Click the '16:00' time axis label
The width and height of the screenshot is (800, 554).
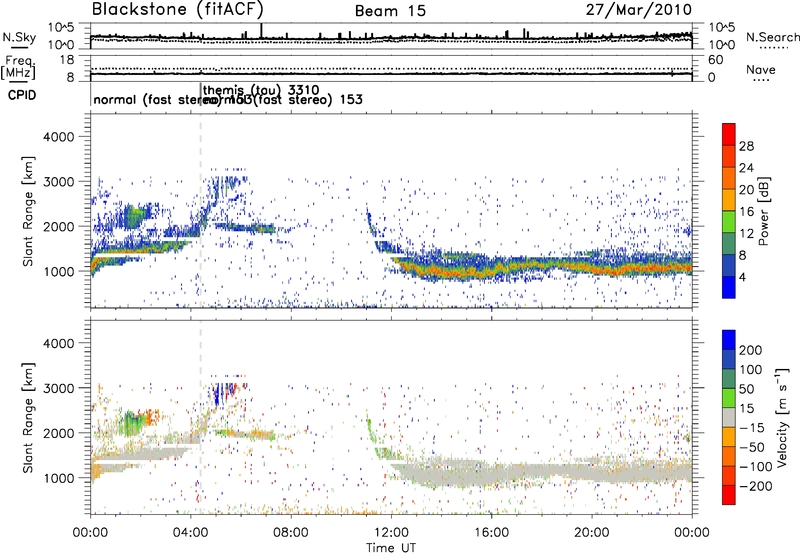tap(491, 533)
